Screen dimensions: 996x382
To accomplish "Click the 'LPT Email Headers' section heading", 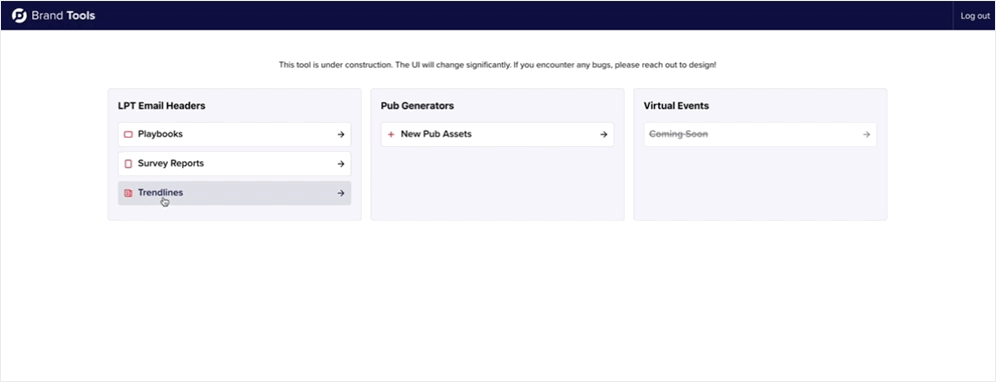I will tap(161, 106).
